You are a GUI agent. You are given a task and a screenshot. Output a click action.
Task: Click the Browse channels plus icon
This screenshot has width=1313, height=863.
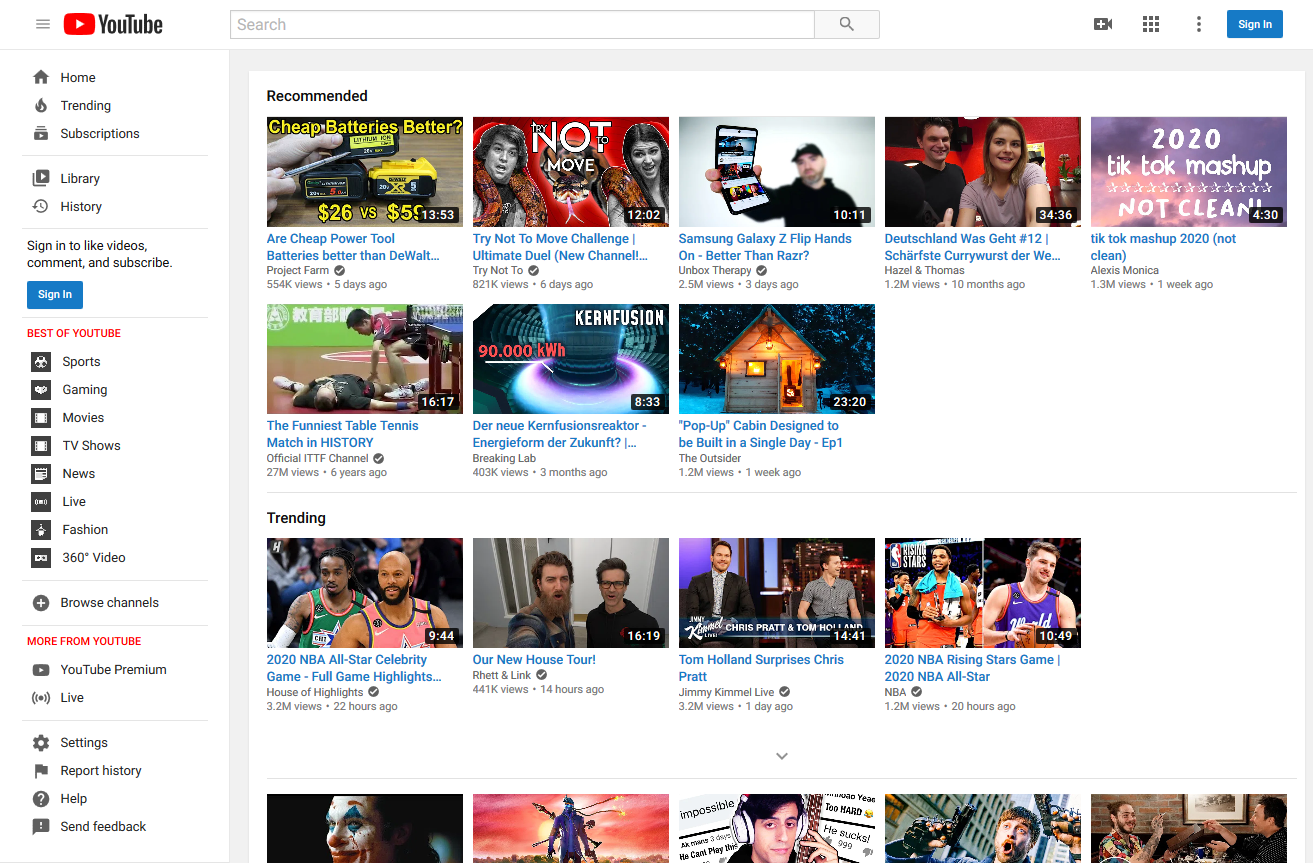coord(41,603)
